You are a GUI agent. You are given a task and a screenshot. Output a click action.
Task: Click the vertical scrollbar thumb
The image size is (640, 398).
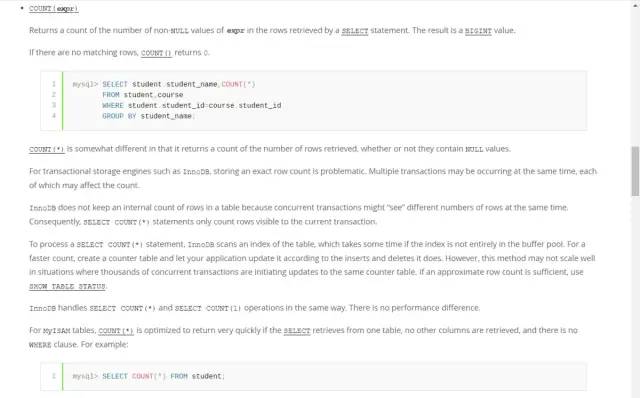point(635,171)
